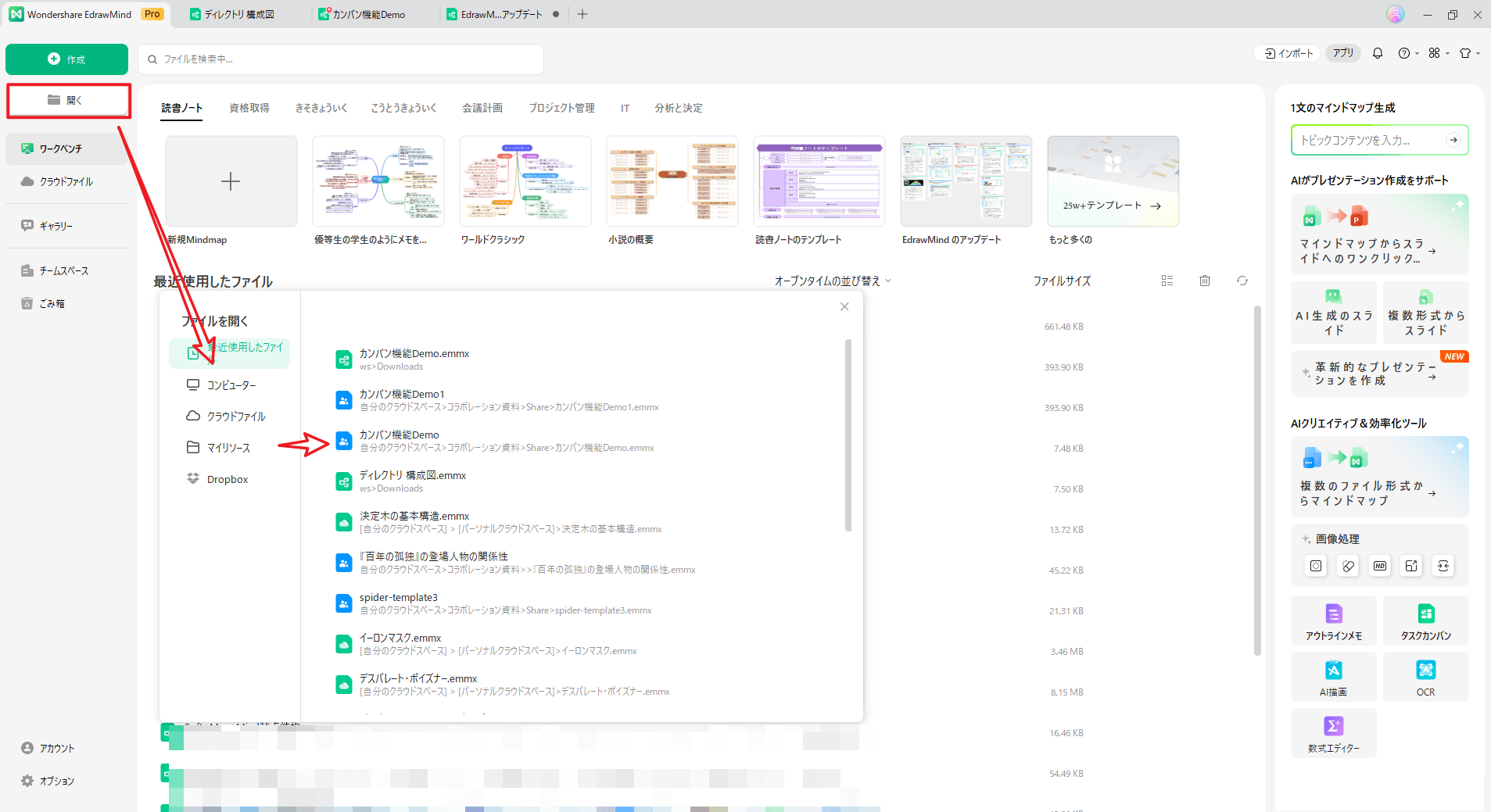Expand the four-squares apps dropdown
Viewport: 1491px width, 812px height.
pyautogui.click(x=1439, y=53)
